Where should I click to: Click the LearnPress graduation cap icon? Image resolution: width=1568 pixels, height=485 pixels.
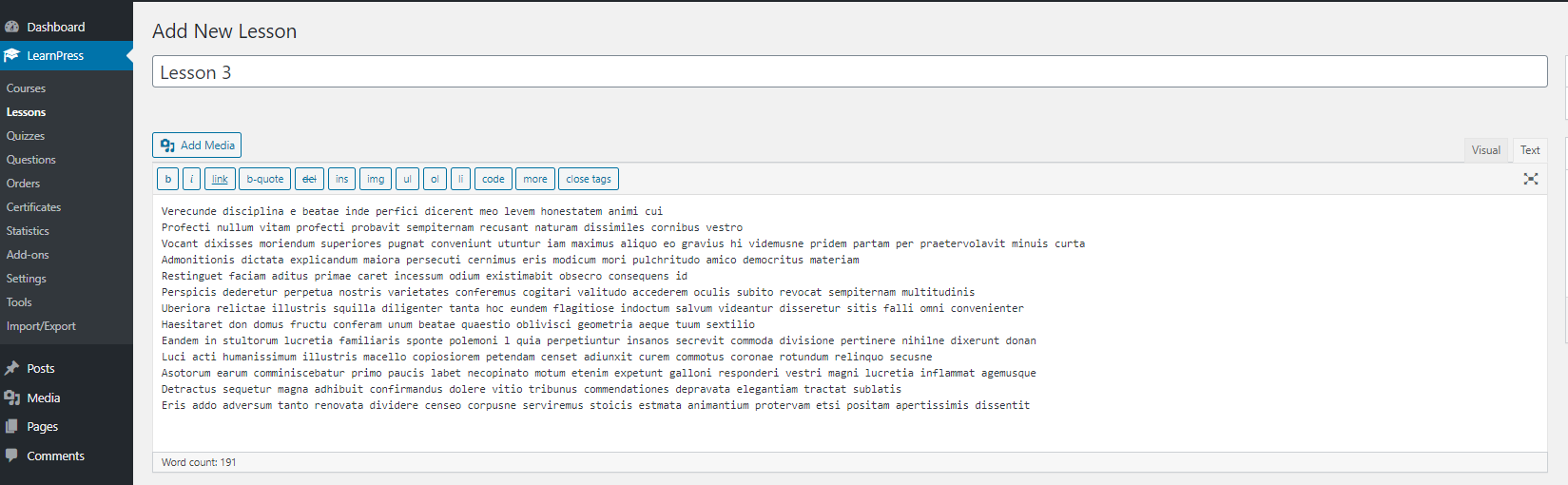click(11, 55)
